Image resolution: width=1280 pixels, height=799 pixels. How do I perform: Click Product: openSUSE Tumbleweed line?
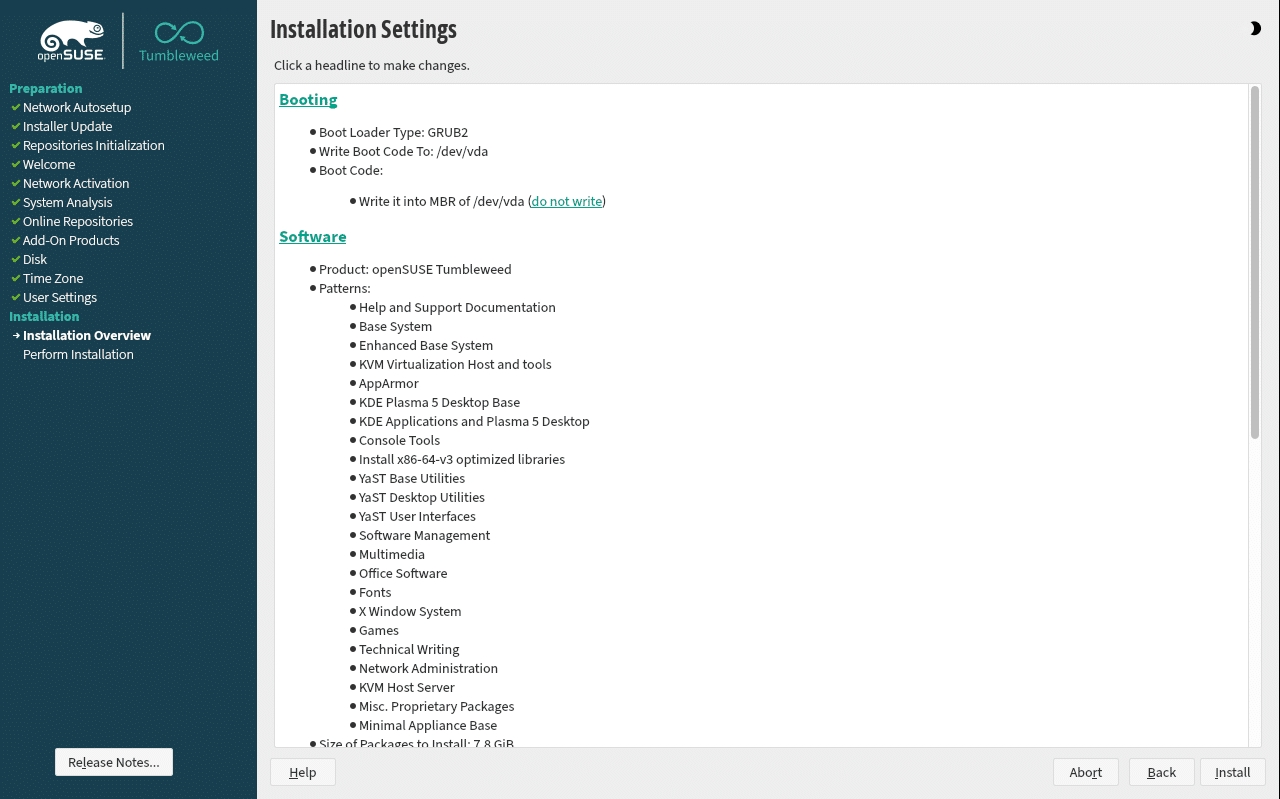point(415,269)
